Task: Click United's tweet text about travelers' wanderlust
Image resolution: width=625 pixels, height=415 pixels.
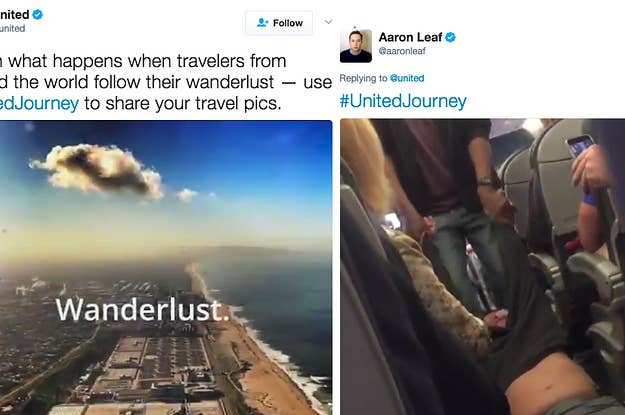Action: (166, 82)
